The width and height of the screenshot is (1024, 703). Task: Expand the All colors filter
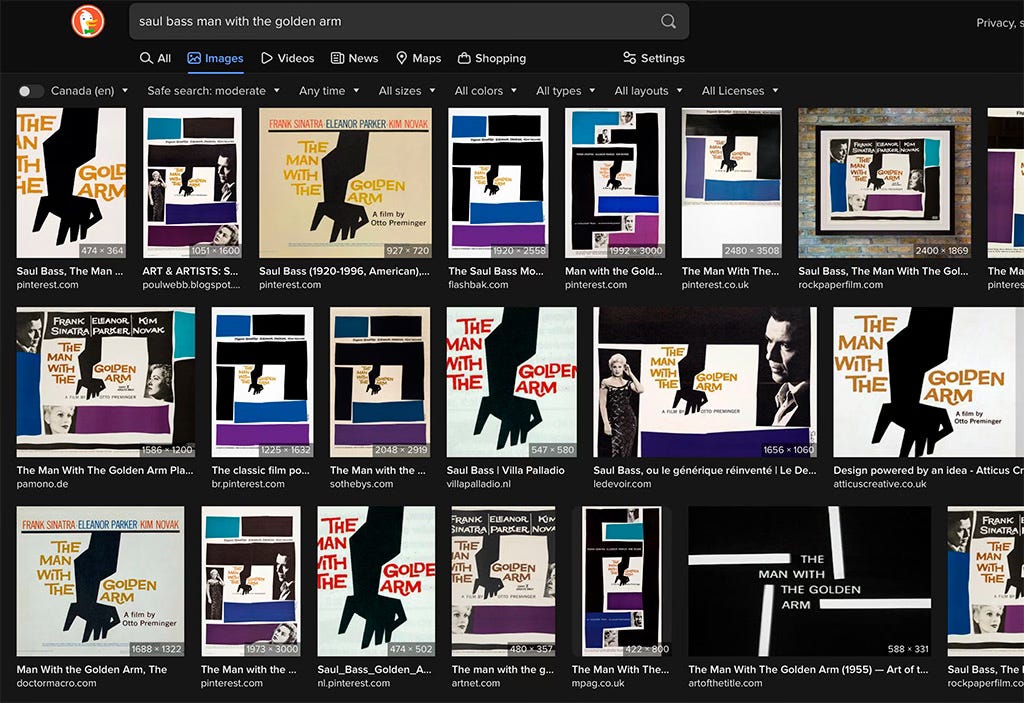click(x=486, y=91)
